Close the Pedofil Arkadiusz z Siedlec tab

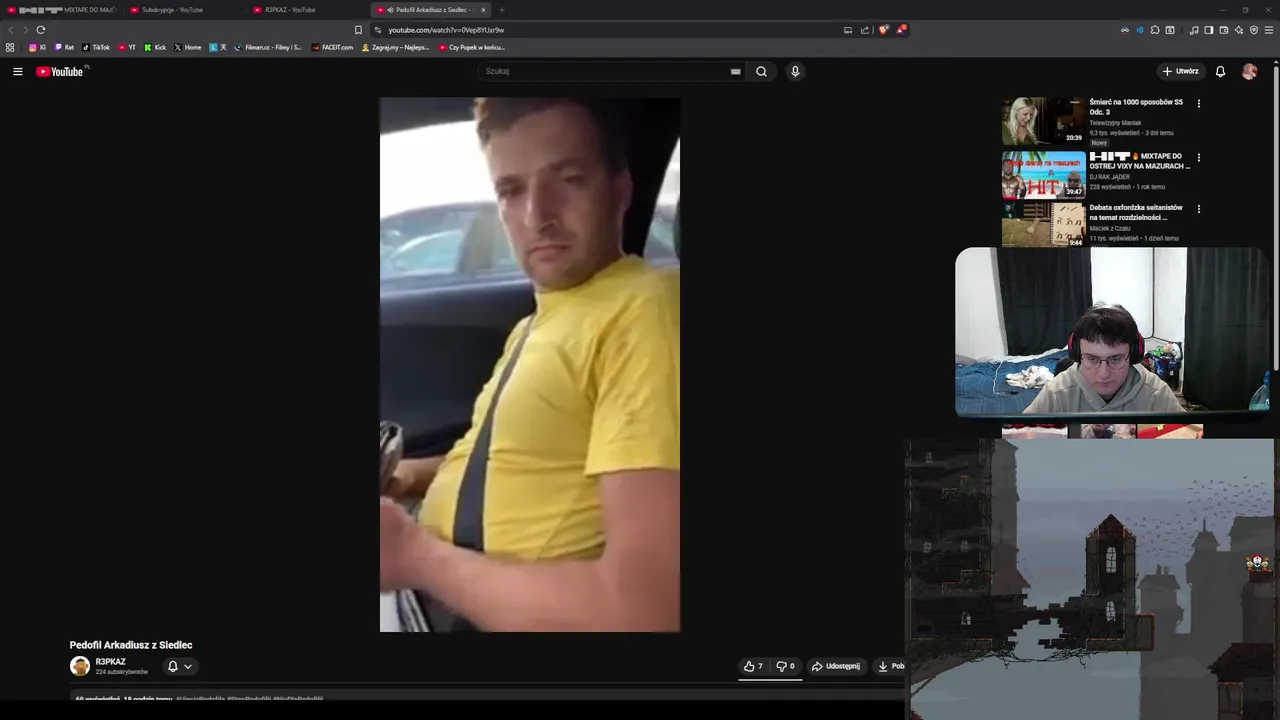pyautogui.click(x=483, y=10)
